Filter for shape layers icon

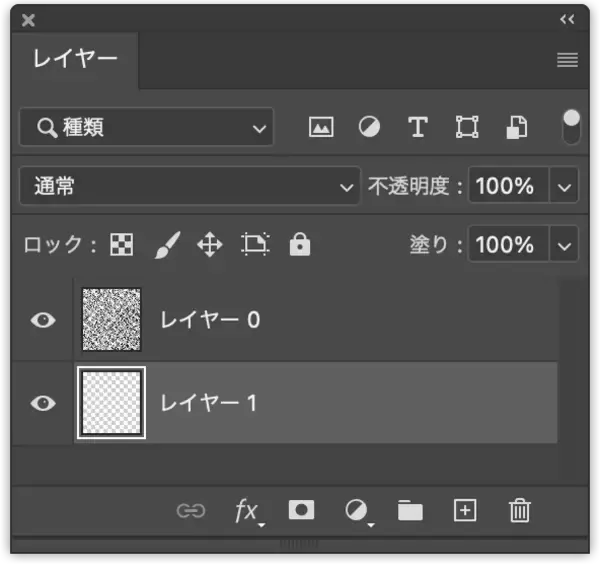[x=467, y=127]
